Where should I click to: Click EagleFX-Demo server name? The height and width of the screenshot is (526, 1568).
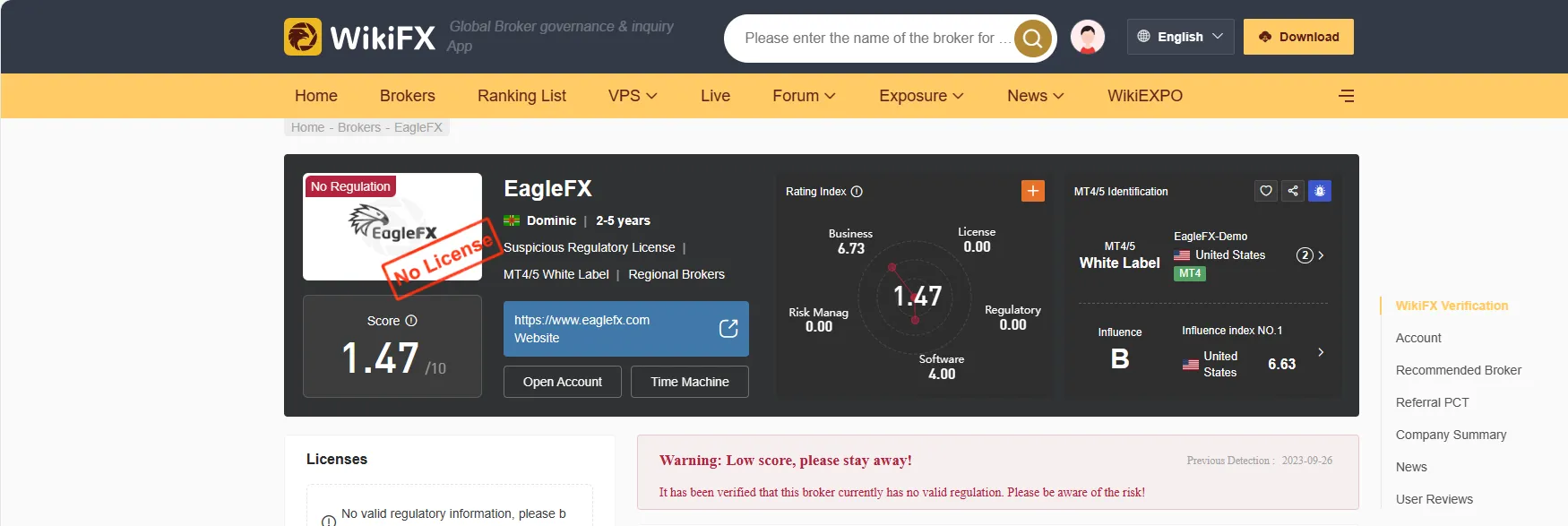point(1210,237)
